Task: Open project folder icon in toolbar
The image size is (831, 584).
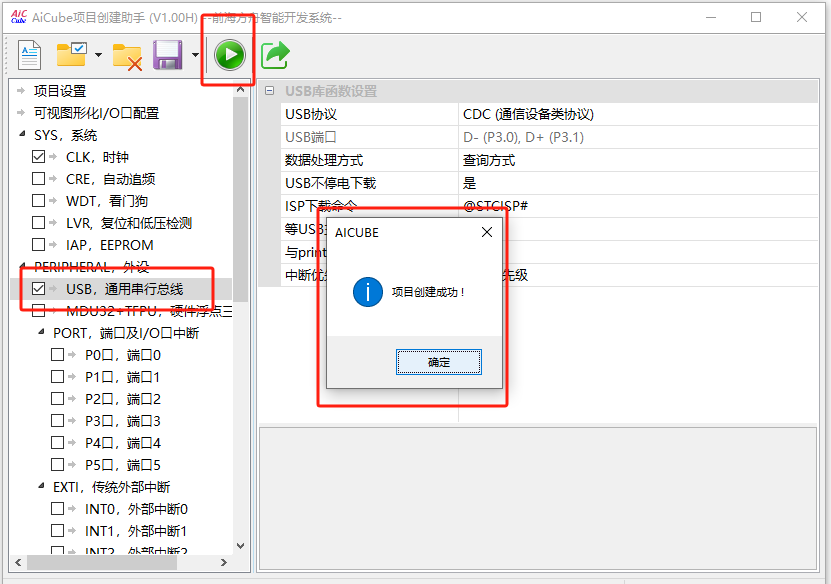Action: tap(72, 54)
